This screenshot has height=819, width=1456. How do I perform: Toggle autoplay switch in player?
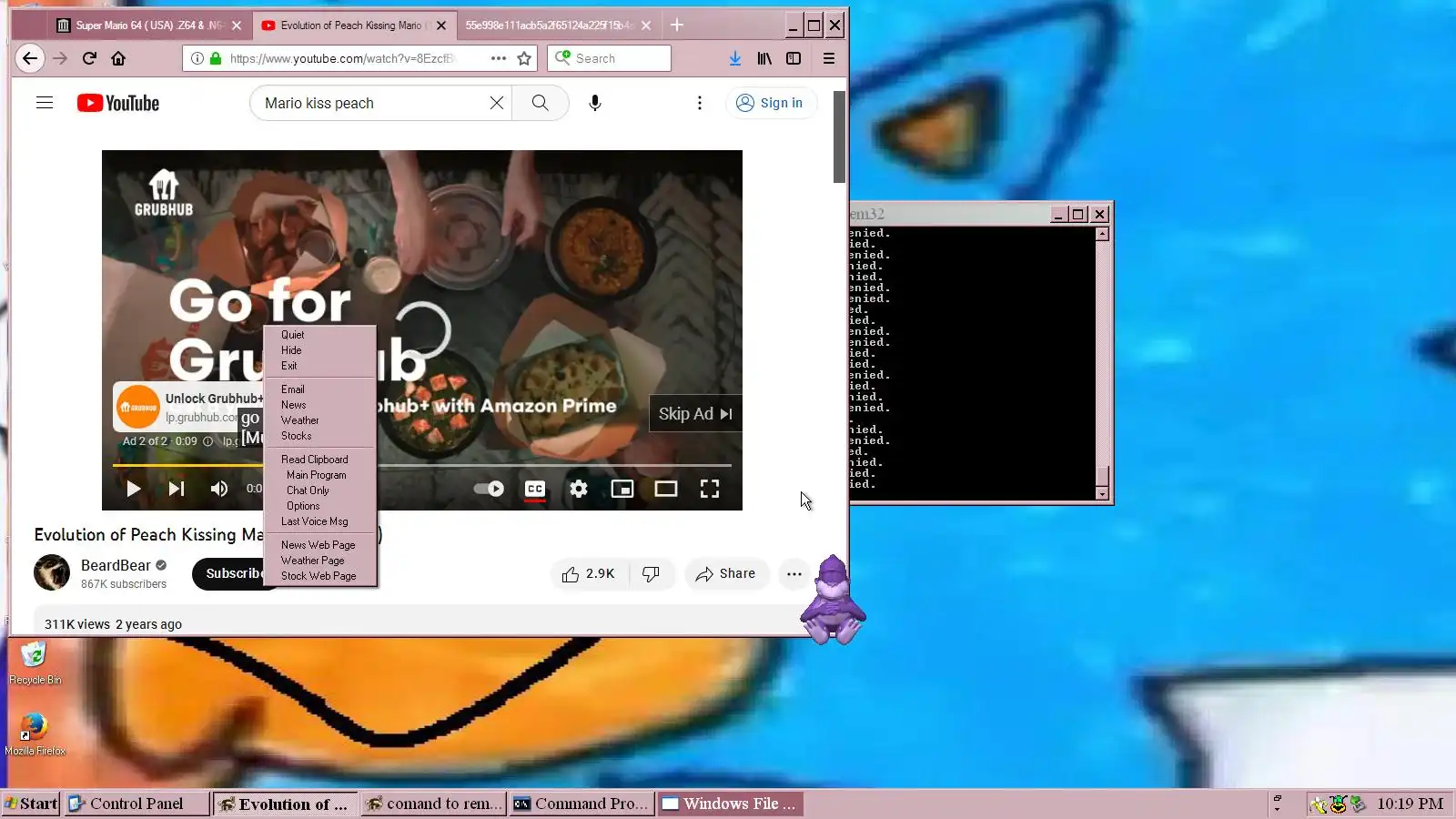(489, 489)
